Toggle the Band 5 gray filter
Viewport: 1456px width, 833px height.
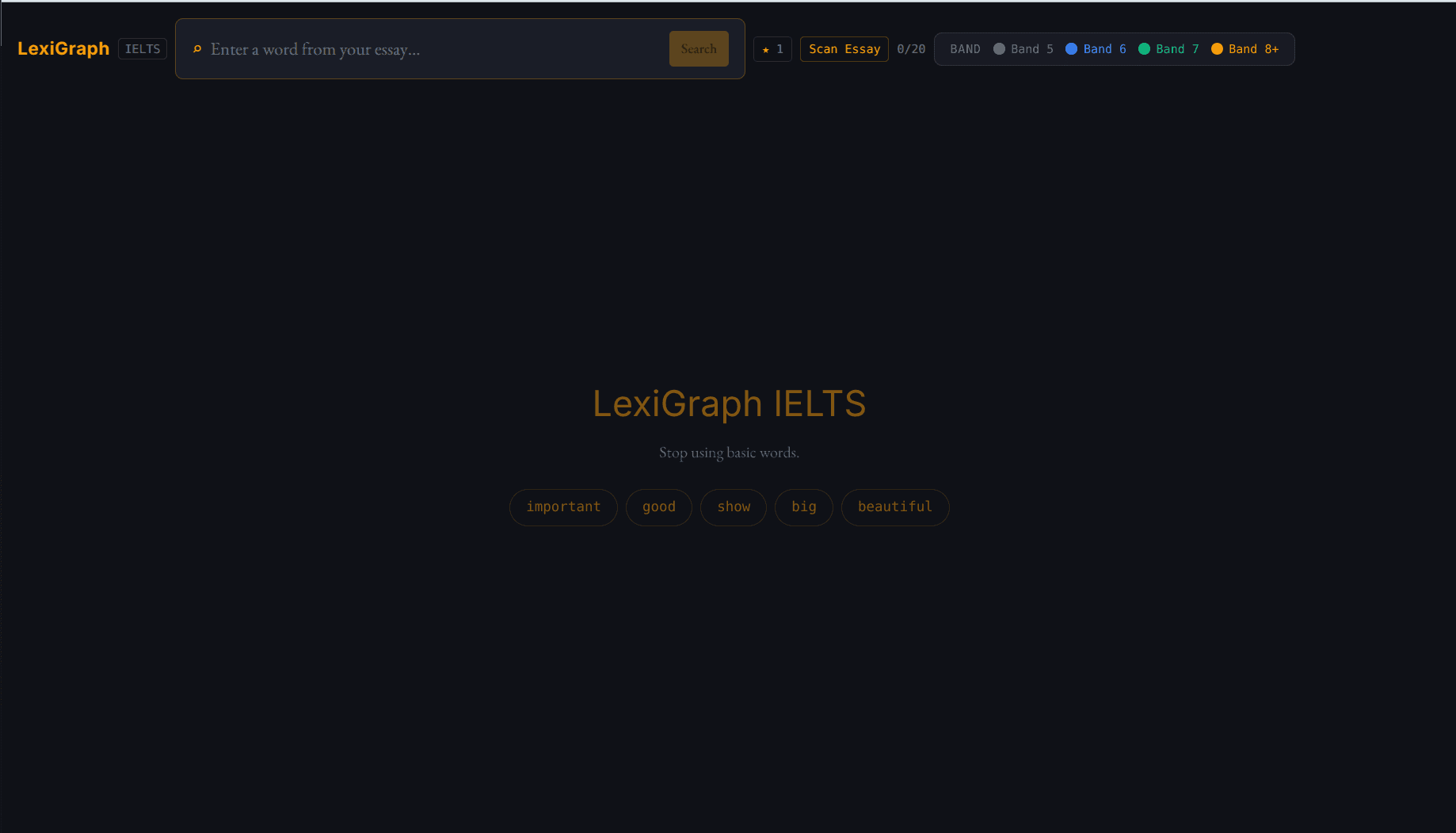1023,49
